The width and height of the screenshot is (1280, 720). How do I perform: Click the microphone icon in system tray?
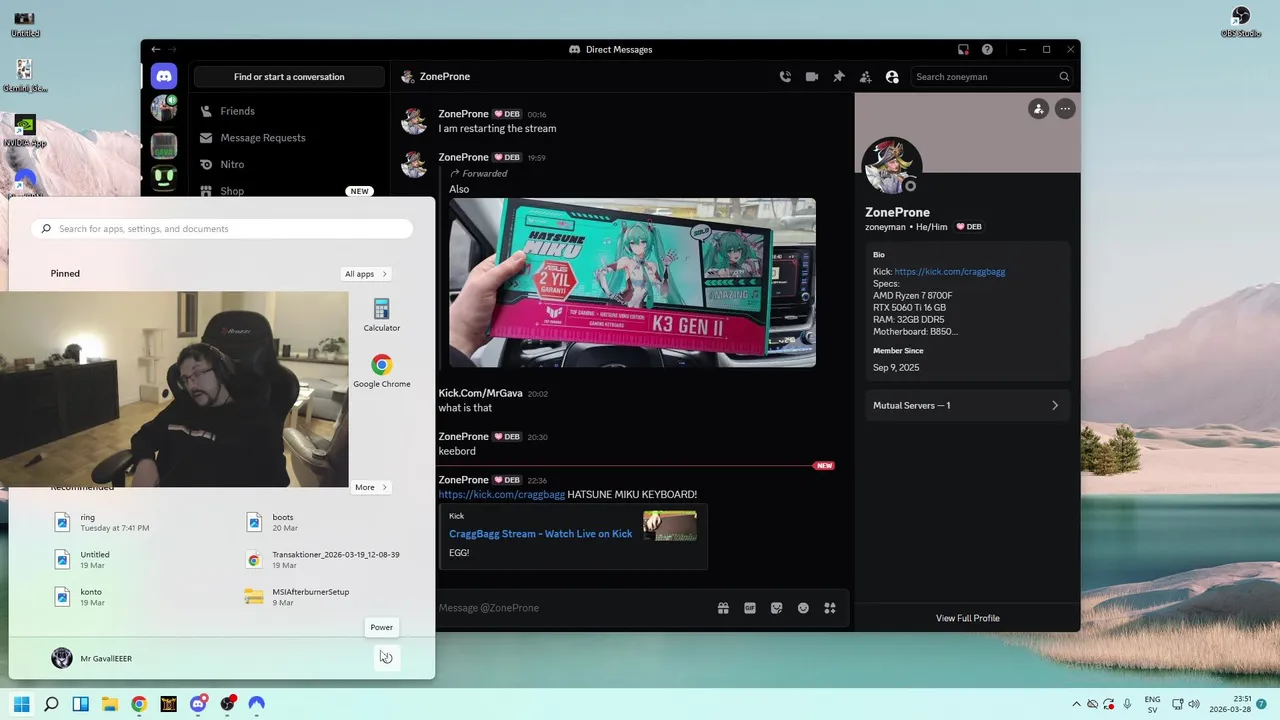[x=1127, y=704]
